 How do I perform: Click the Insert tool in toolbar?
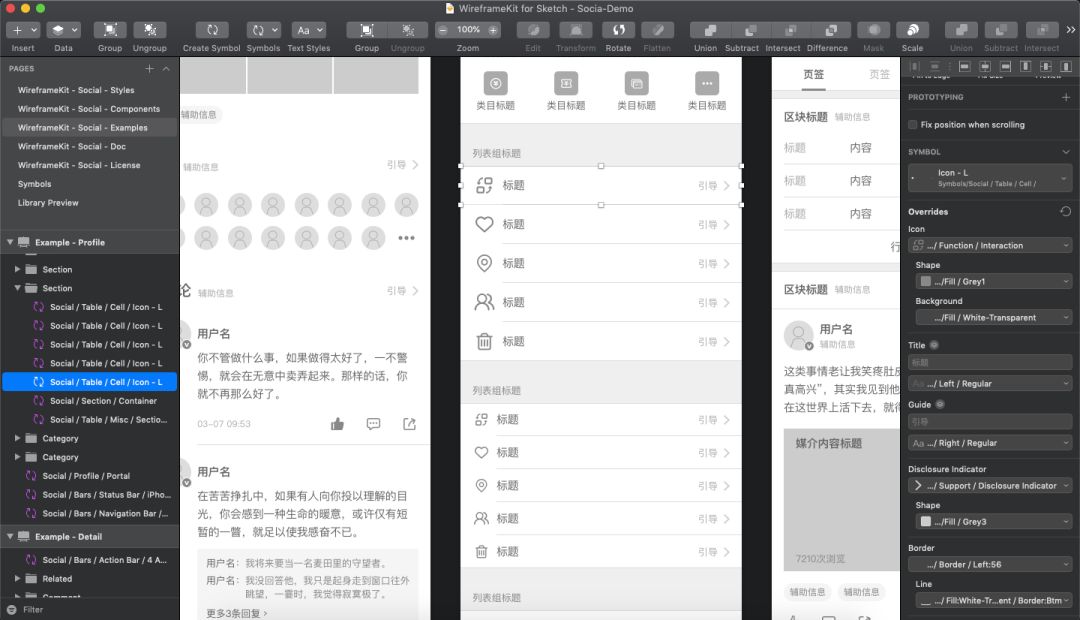pyautogui.click(x=22, y=31)
